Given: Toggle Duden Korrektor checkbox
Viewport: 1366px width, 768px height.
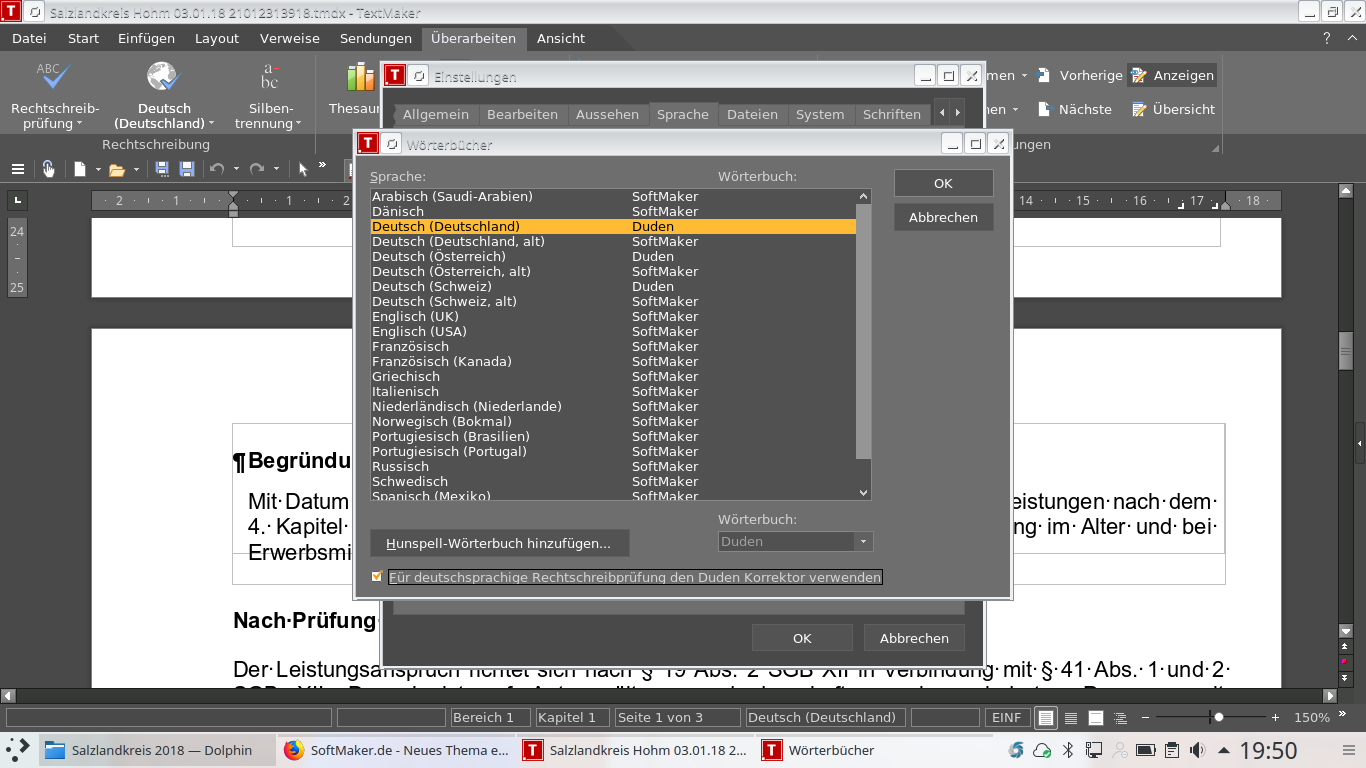Looking at the screenshot, I should (377, 576).
